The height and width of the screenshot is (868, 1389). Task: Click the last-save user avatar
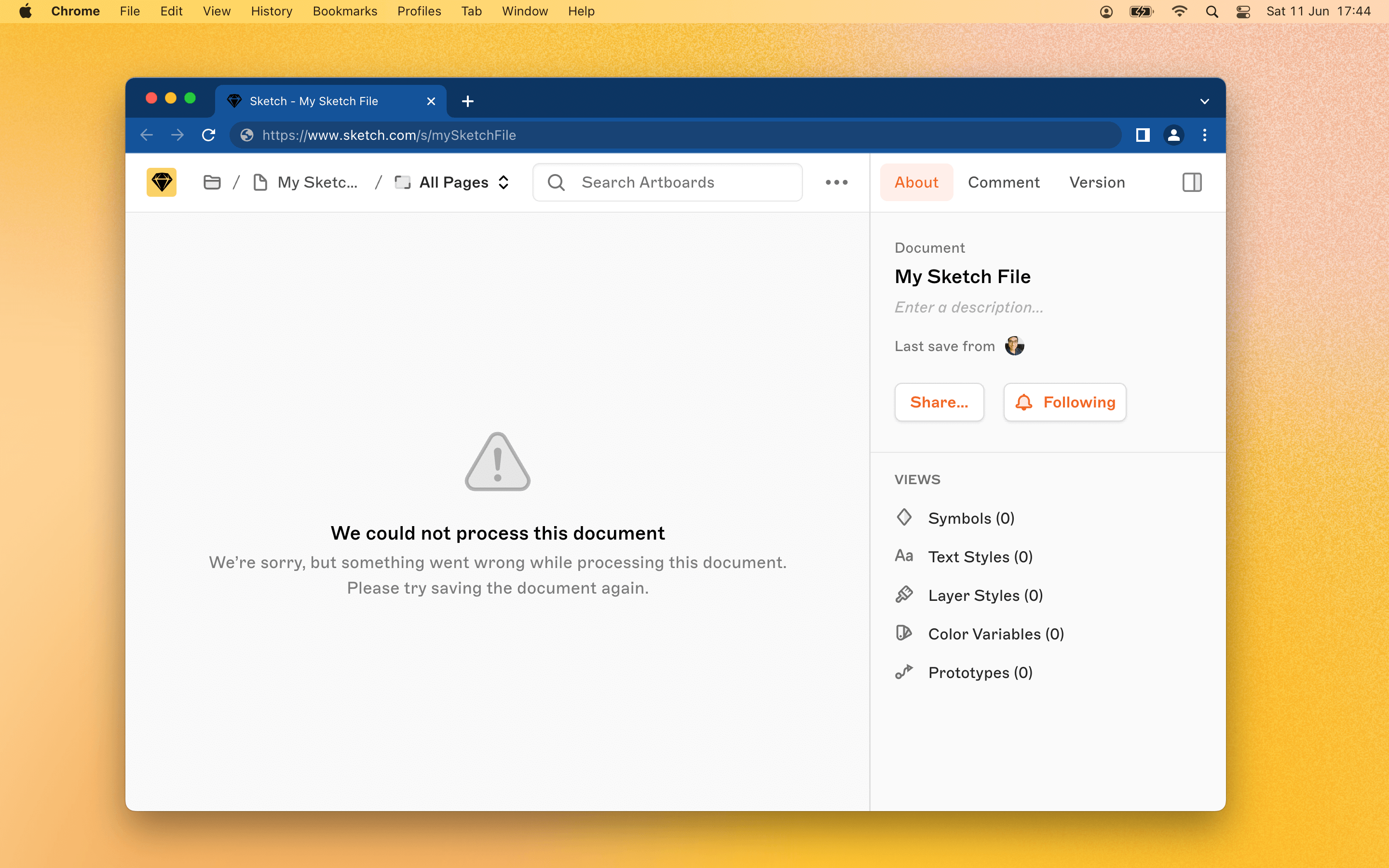pyautogui.click(x=1014, y=346)
